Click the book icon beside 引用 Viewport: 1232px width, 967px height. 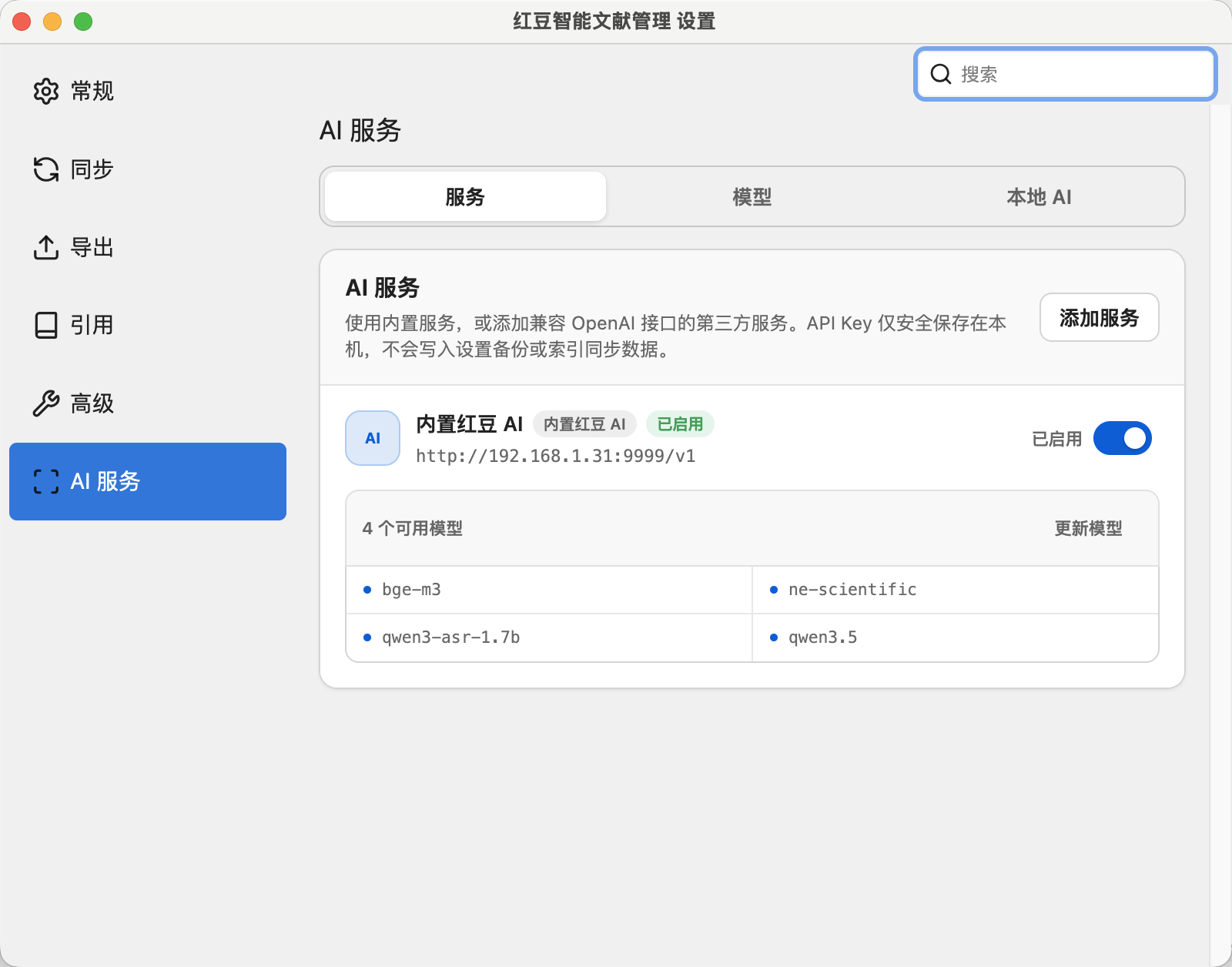(46, 325)
